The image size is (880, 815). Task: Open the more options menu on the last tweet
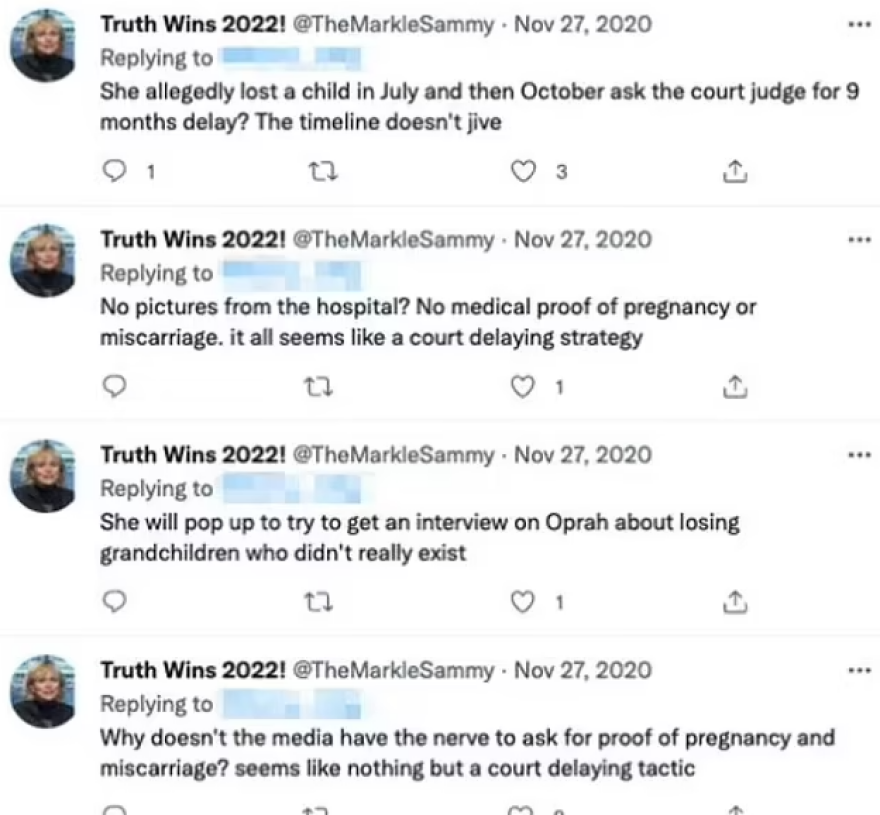tap(858, 670)
